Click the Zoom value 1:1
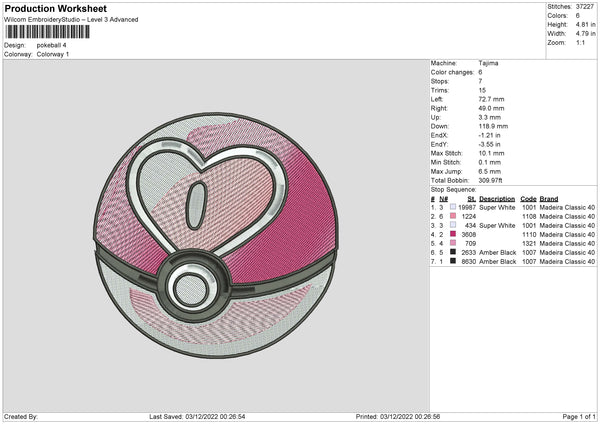This screenshot has height=424, width=600. 580,43
